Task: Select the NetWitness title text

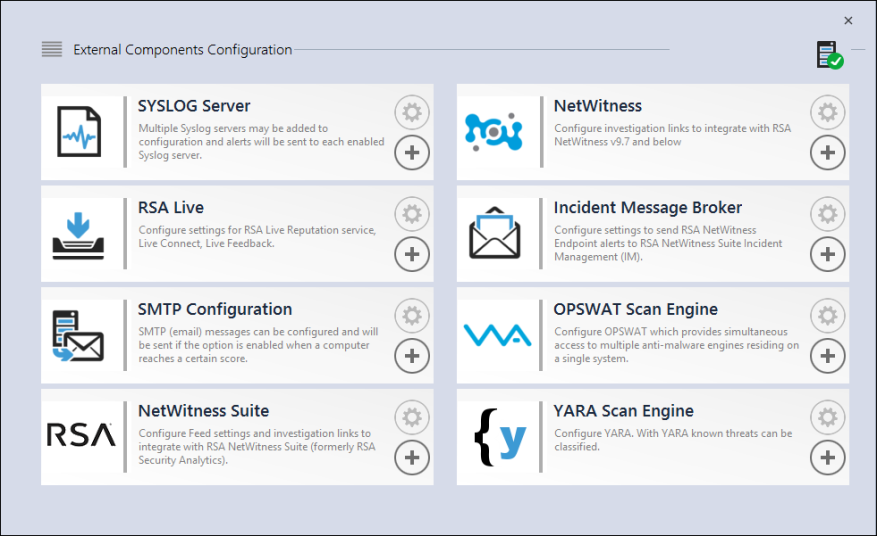Action: [x=598, y=106]
